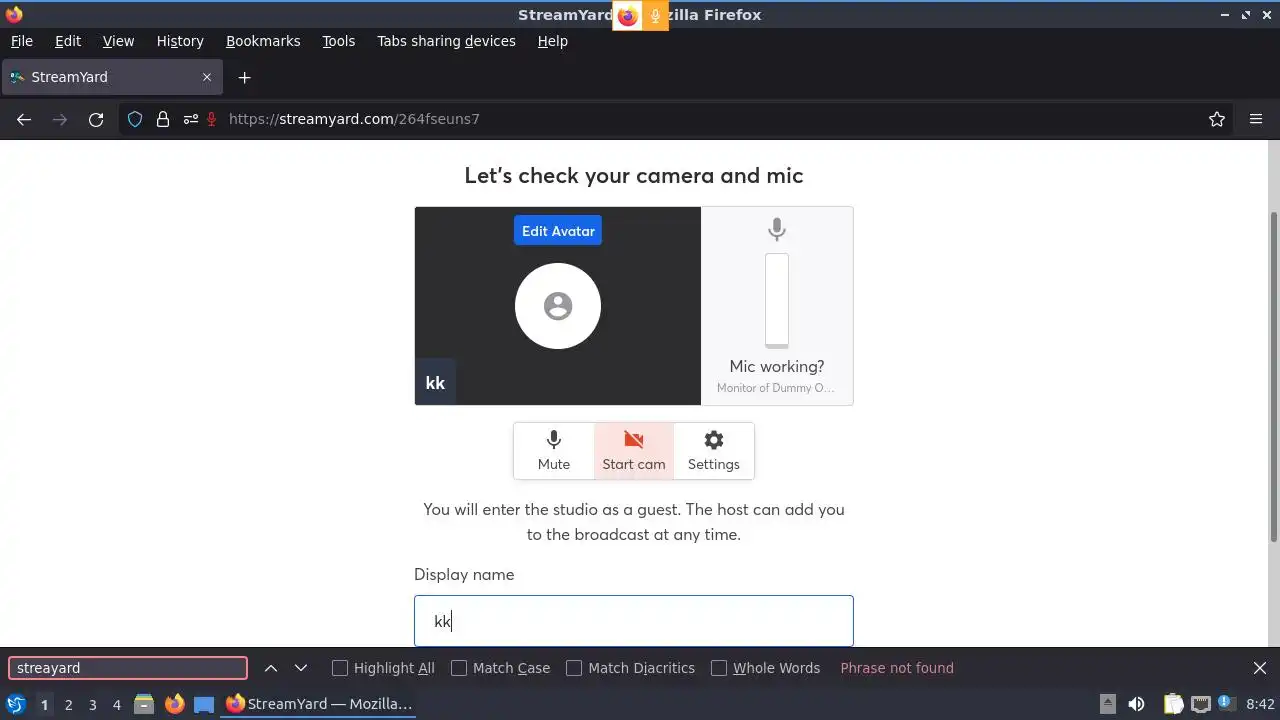The image size is (1280, 720).
Task: Enable Highlight All checkbox
Action: [x=340, y=668]
